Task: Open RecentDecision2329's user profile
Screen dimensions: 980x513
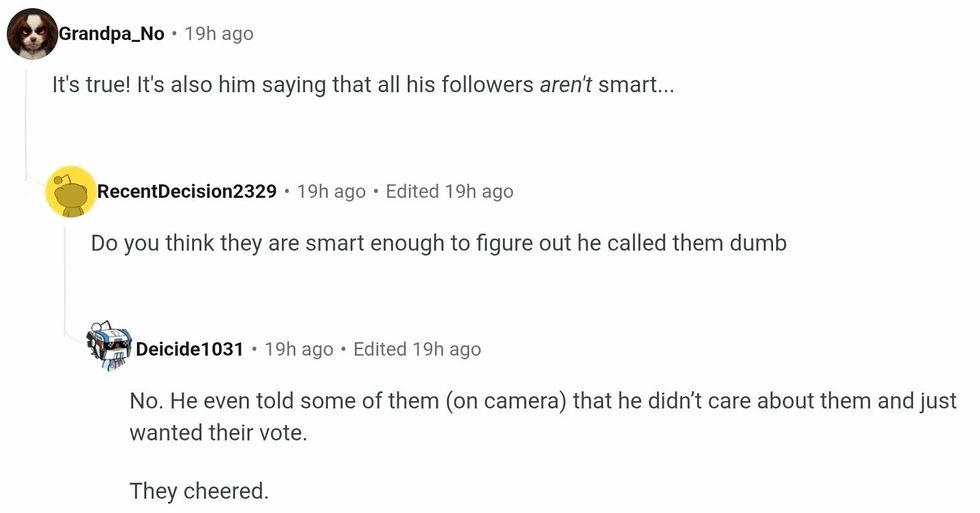Action: pyautogui.click(x=186, y=191)
